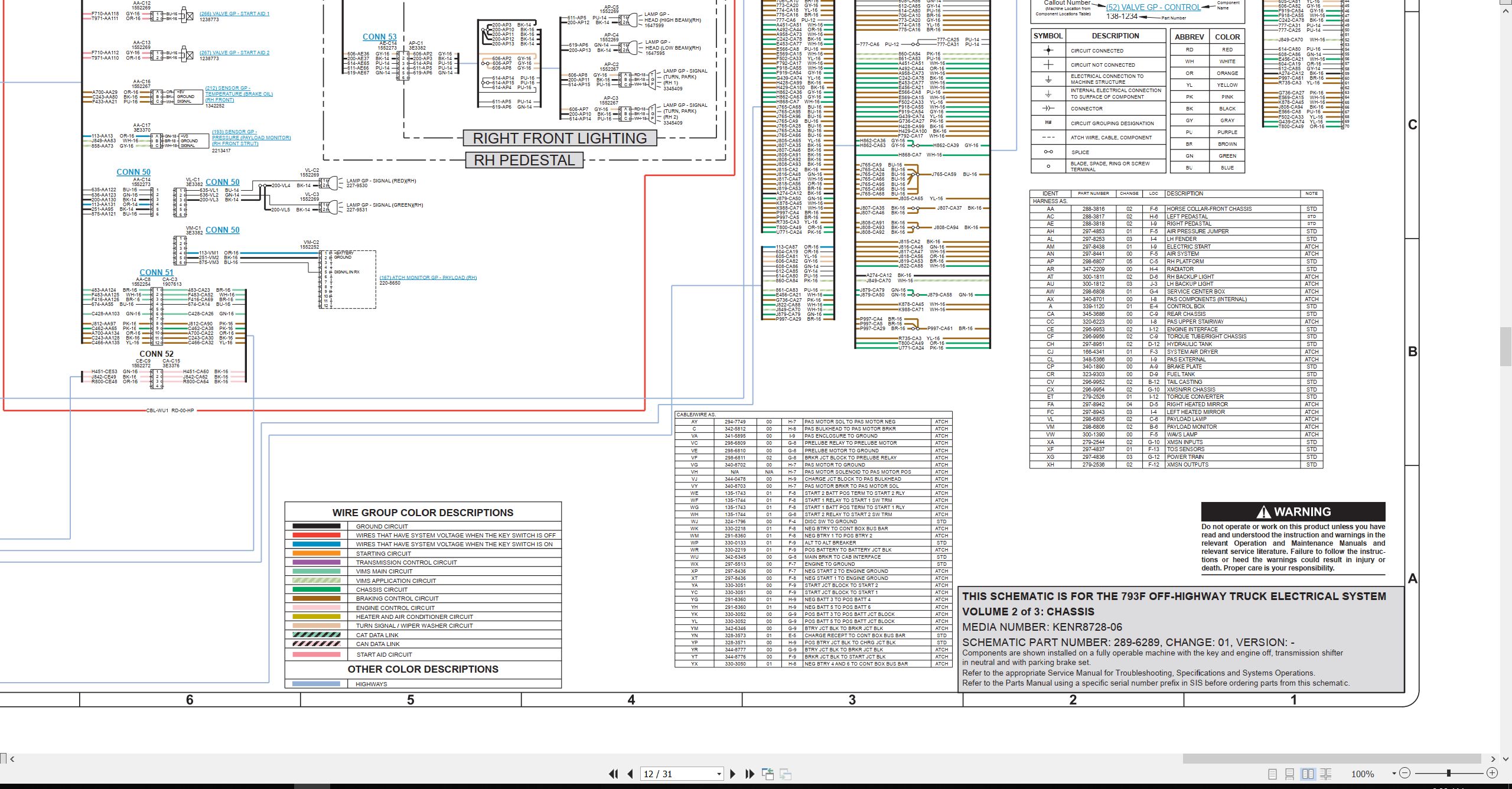The image size is (1512, 789).
Task: Click the MAIN BRKR TO CAB INTERFACE row
Action: (813, 557)
